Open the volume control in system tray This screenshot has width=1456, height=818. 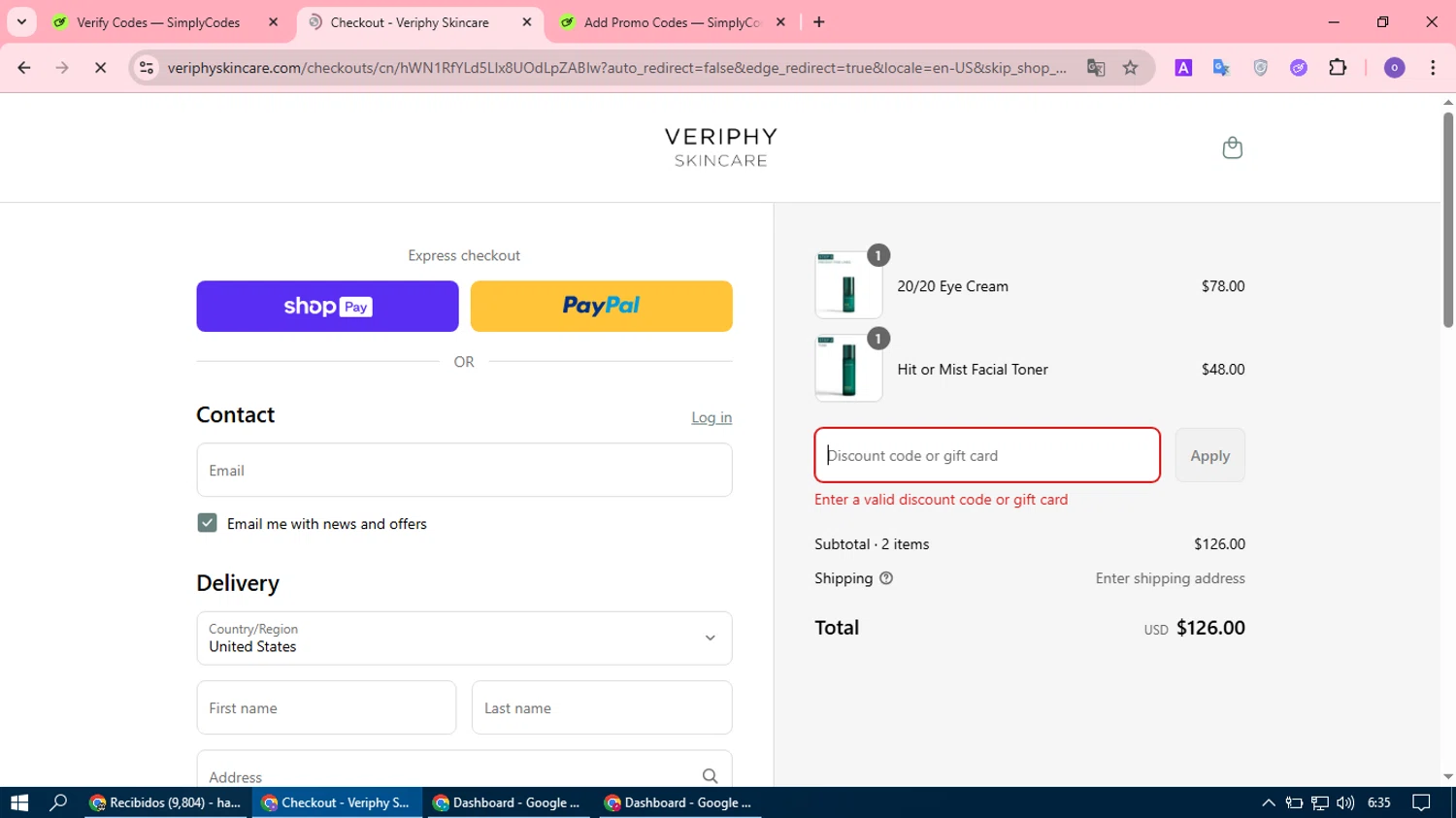(x=1344, y=802)
